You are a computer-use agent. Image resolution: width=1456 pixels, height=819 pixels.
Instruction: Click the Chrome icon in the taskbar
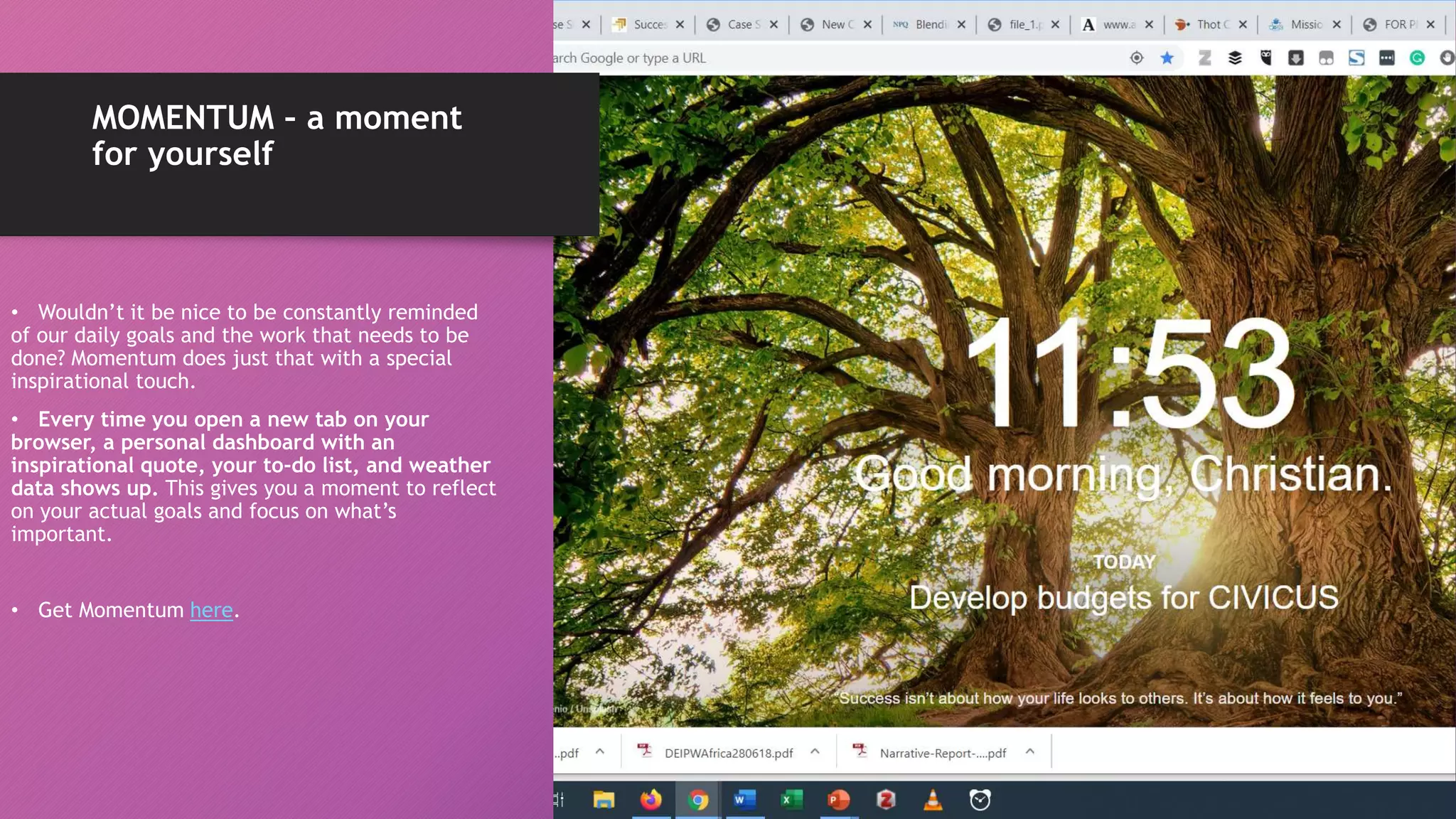pos(698,800)
